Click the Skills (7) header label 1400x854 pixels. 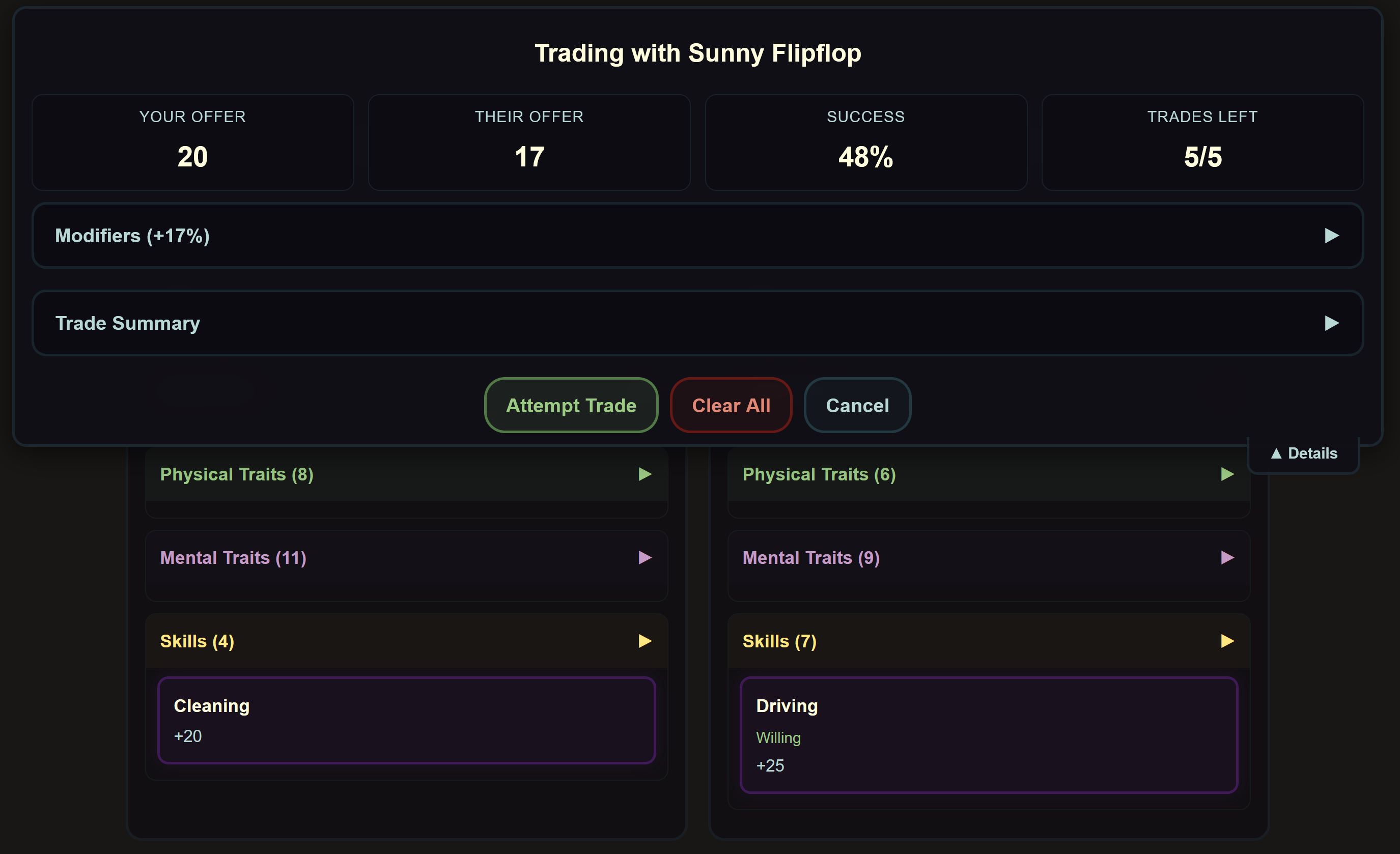[779, 641]
